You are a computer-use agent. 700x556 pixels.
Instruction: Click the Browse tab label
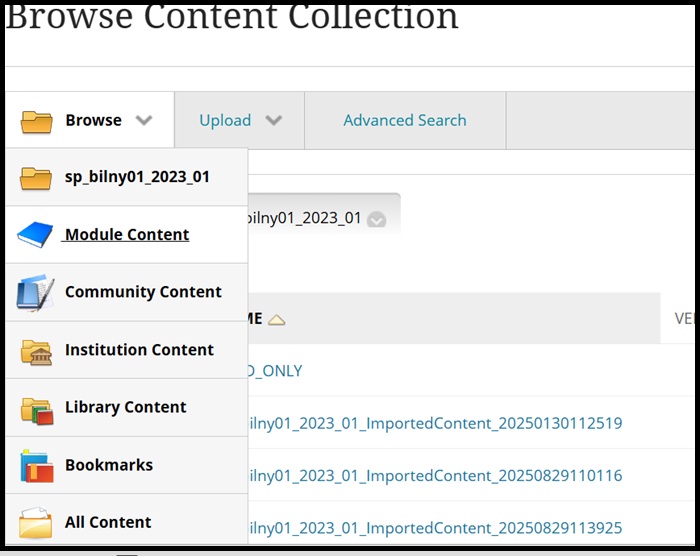(93, 120)
